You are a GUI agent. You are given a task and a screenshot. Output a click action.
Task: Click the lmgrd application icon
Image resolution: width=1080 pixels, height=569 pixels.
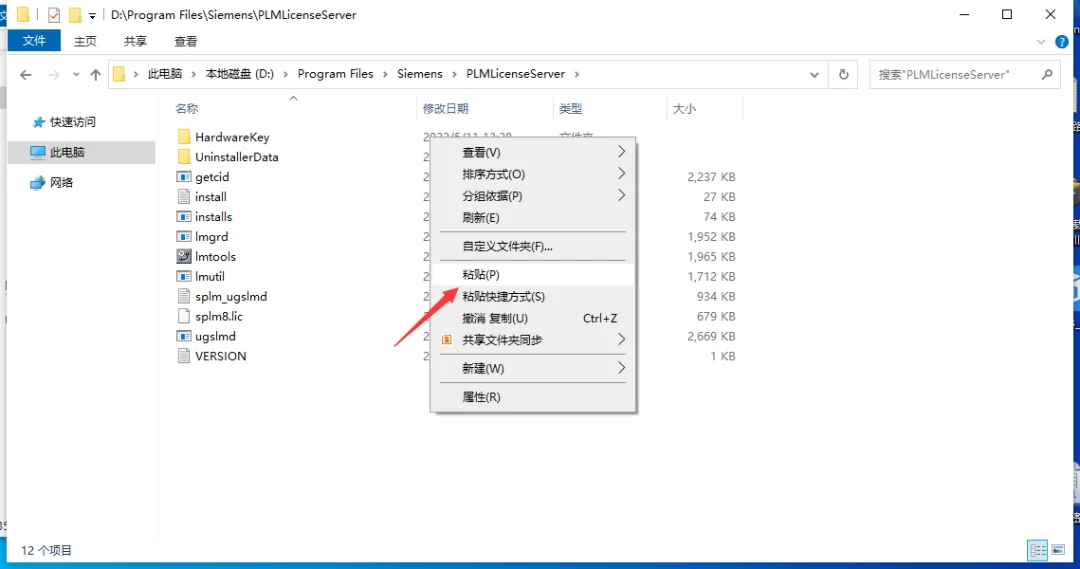pyautogui.click(x=183, y=236)
